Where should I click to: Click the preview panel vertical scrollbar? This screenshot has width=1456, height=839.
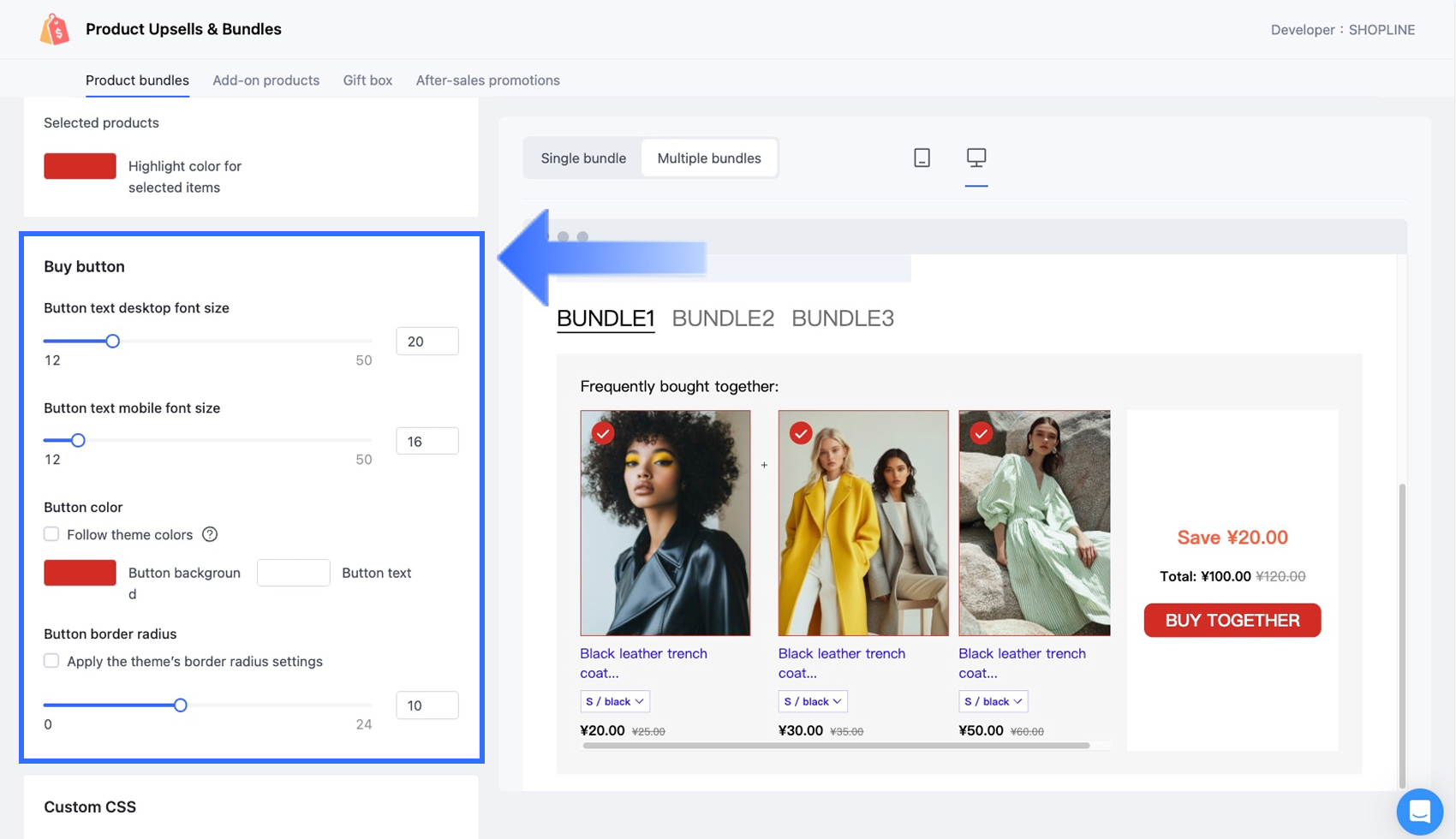(1402, 635)
